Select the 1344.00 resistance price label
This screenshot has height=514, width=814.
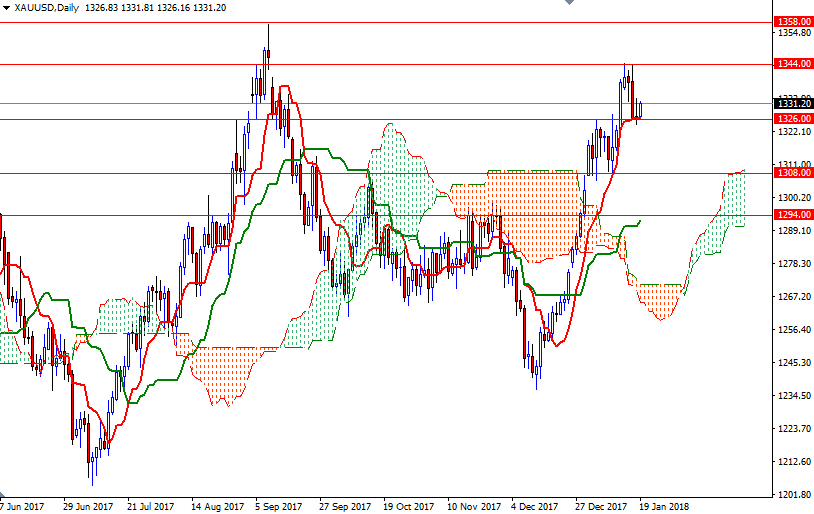click(x=793, y=64)
